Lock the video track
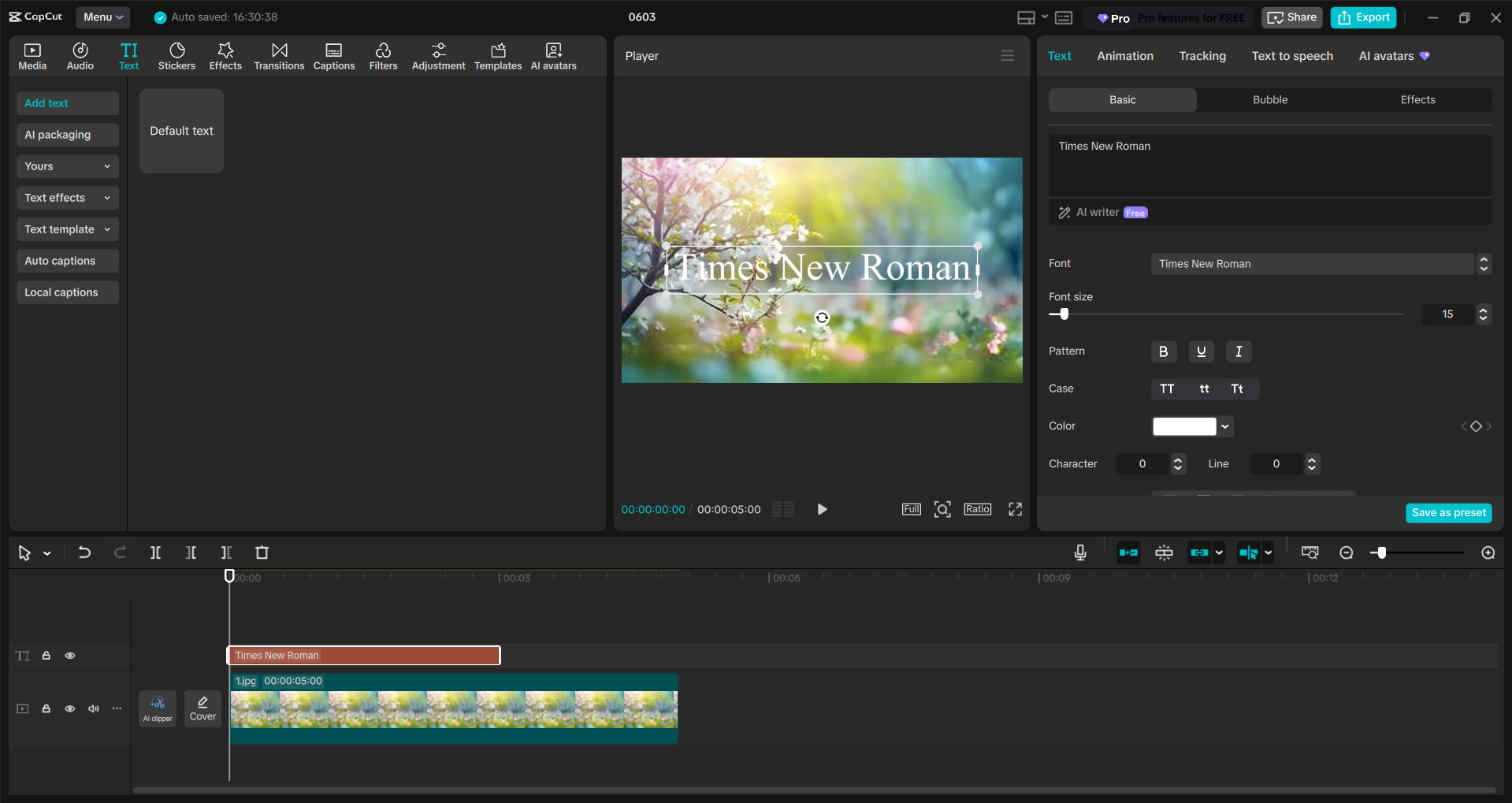Screen dimensions: 1512x803 46,708
